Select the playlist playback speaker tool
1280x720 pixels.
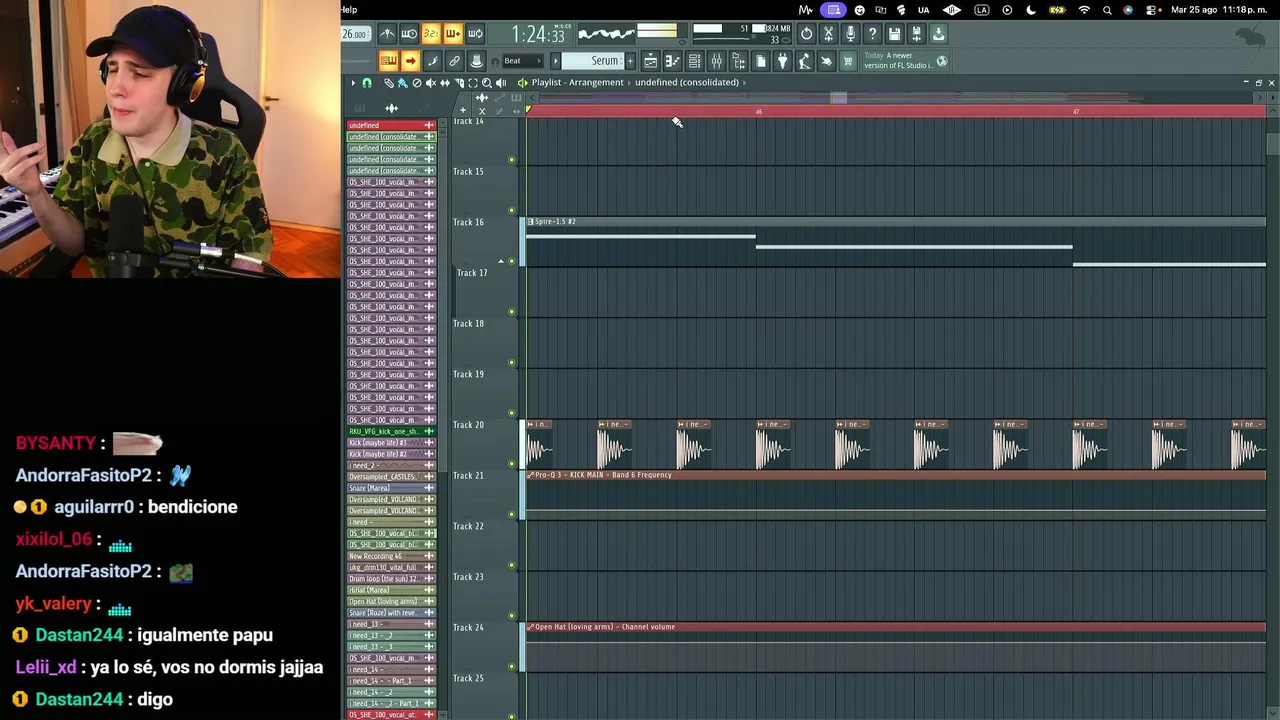tap(501, 83)
